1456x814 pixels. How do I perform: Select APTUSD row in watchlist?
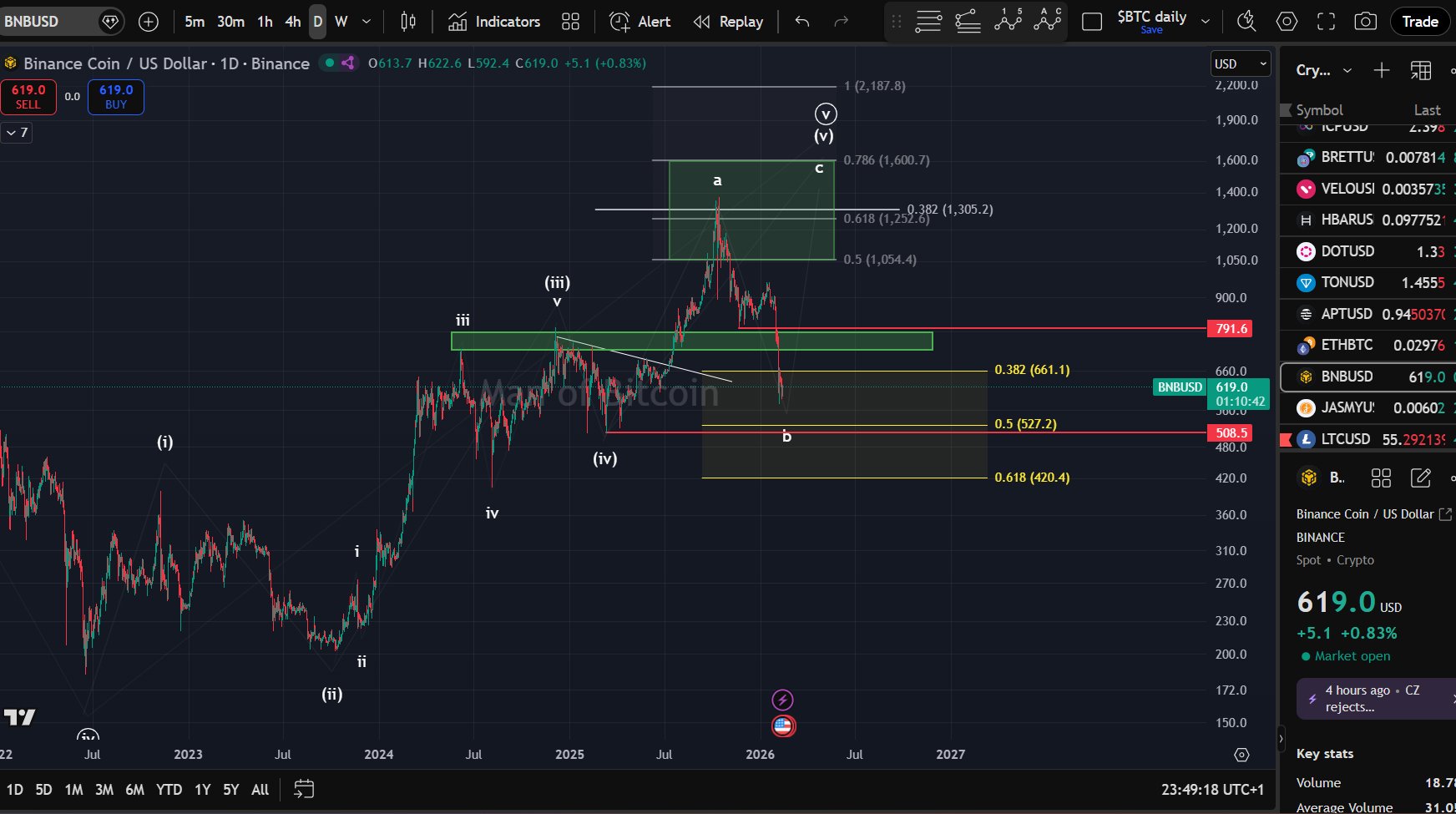point(1368,314)
